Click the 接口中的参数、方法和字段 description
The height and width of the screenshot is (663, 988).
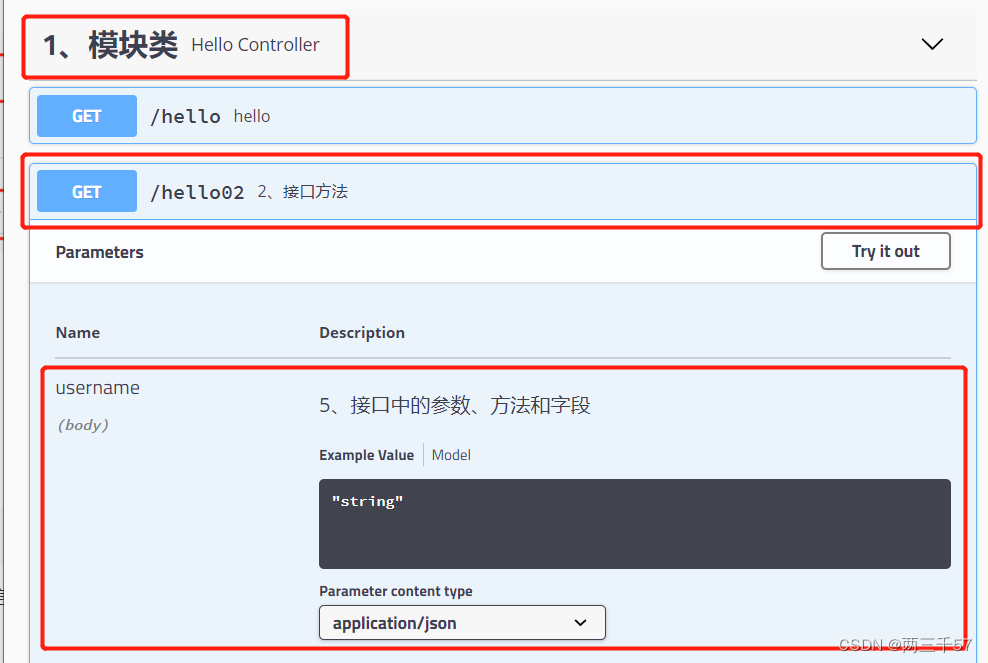pos(454,405)
